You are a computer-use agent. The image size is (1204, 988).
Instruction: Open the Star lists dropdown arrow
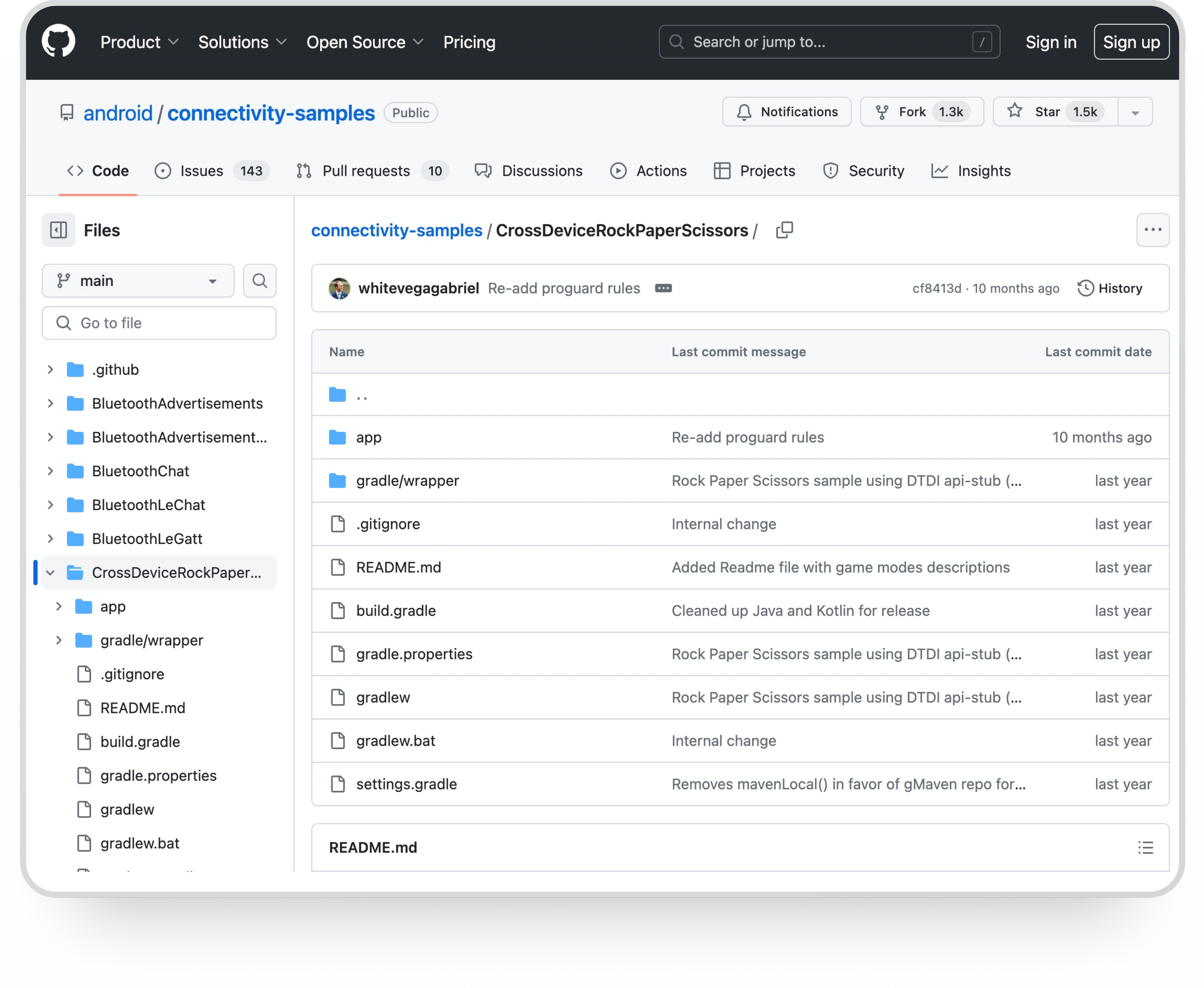point(1135,112)
